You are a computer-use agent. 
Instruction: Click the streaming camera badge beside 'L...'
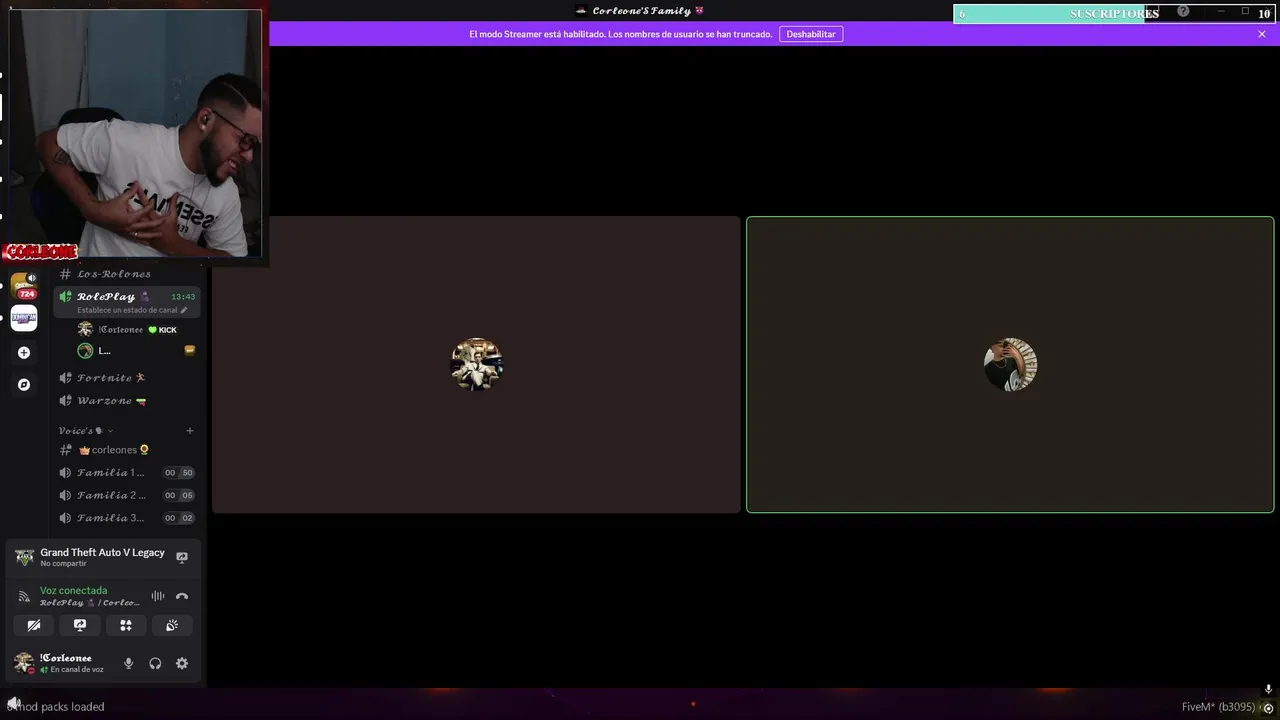coord(190,351)
